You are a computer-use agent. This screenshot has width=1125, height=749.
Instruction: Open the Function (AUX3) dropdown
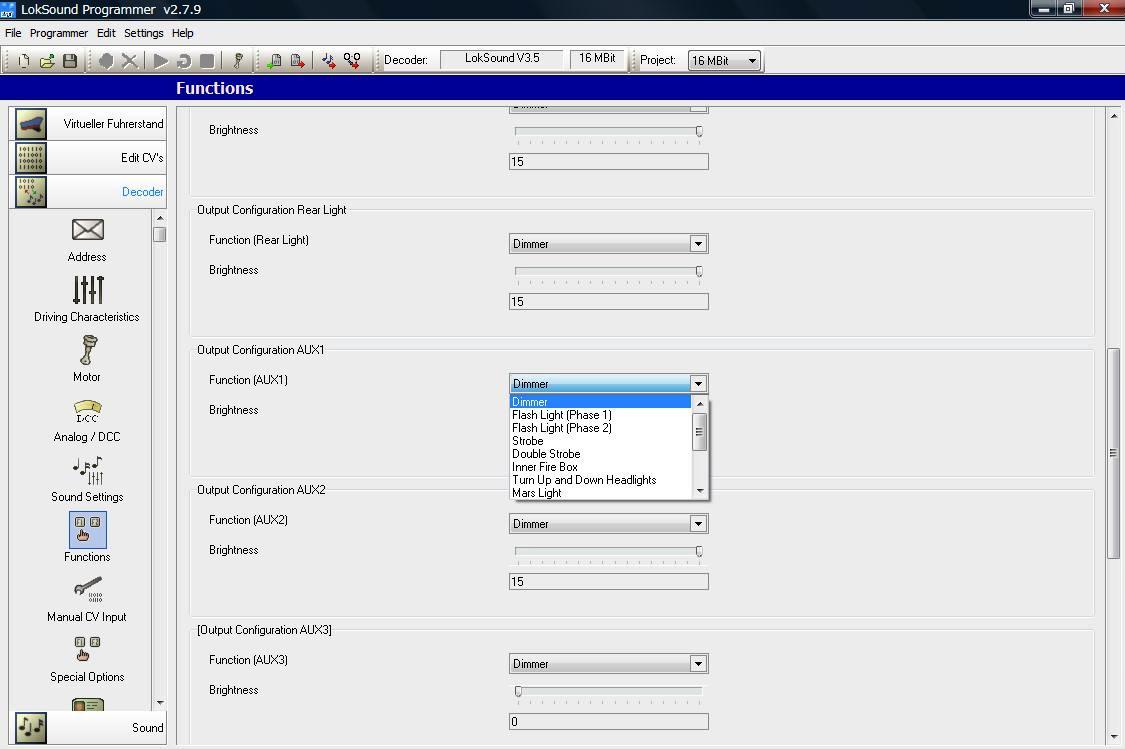[x=608, y=664]
